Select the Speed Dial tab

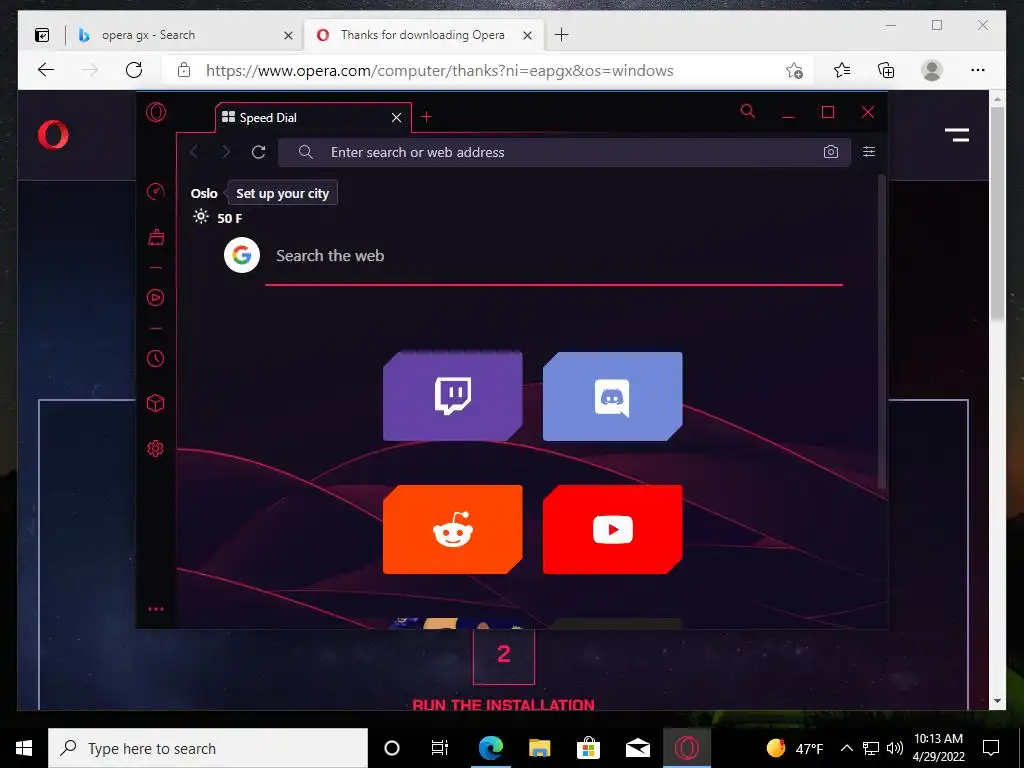[313, 118]
